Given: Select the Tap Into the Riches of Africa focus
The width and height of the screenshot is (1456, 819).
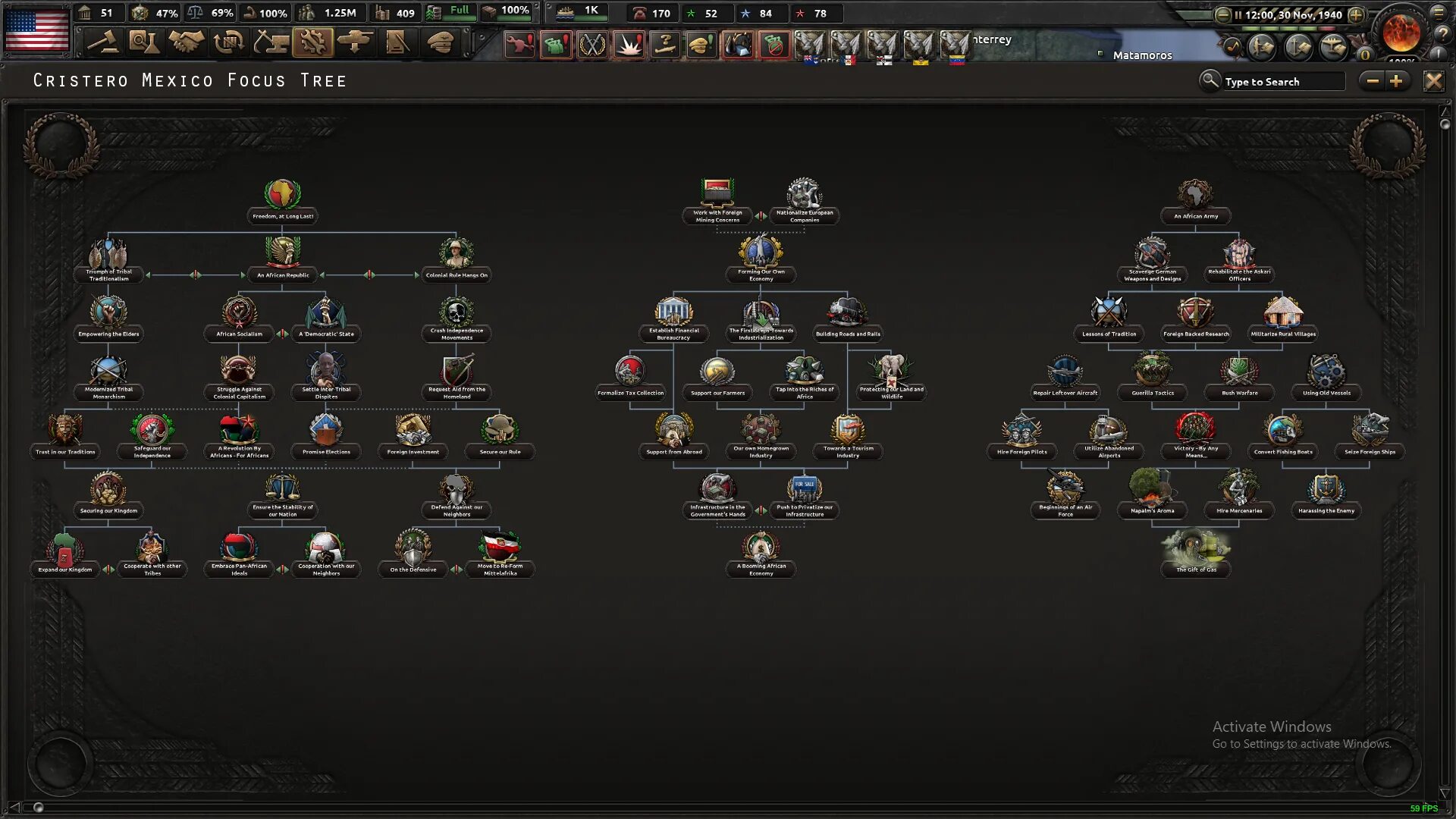Looking at the screenshot, I should (804, 378).
